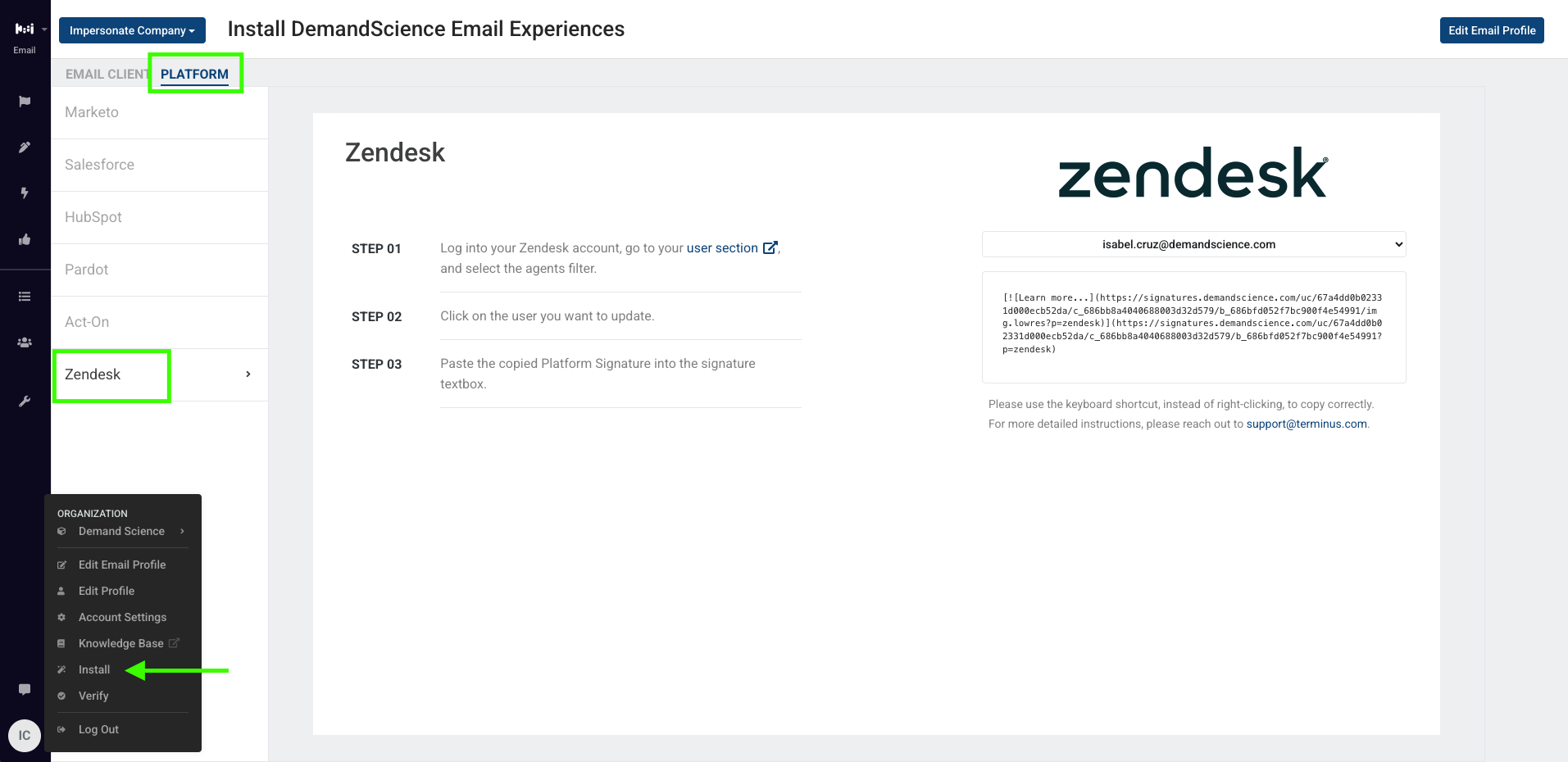
Task: Open the lightning bolt sidebar icon
Action: click(x=25, y=193)
